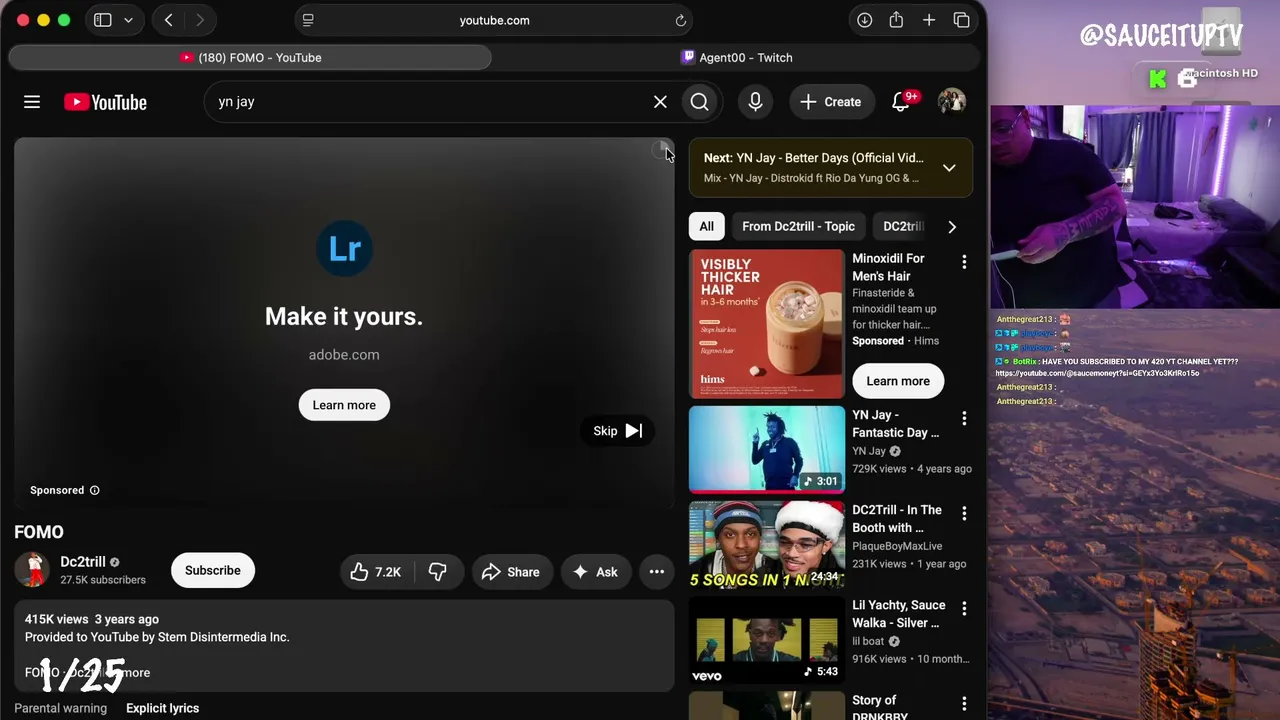1280x720 pixels.
Task: Open Sponsored ad info icon
Action: [x=95, y=490]
